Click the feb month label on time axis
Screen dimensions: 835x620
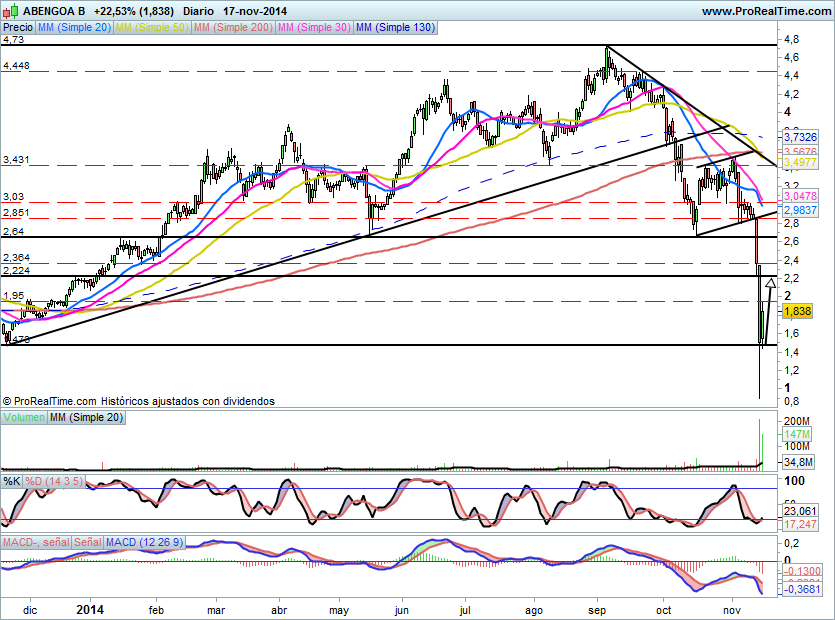(x=157, y=610)
